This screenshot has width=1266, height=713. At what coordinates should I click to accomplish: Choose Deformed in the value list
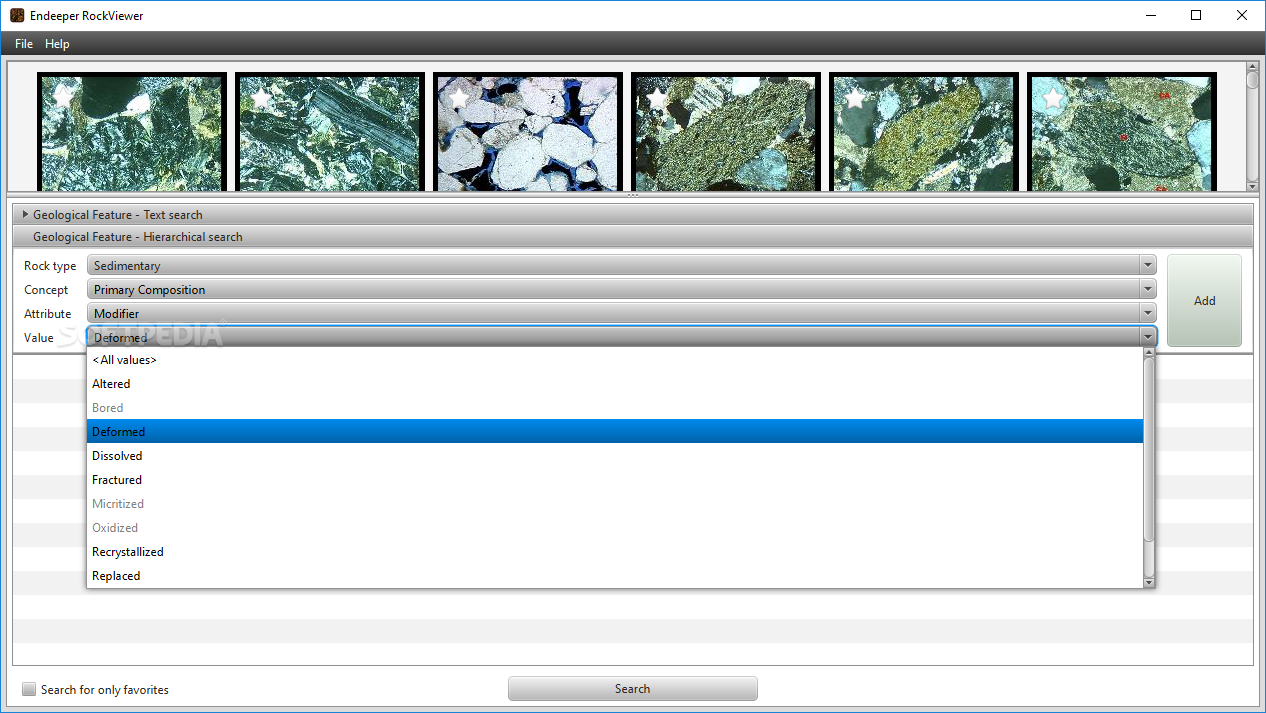[615, 432]
